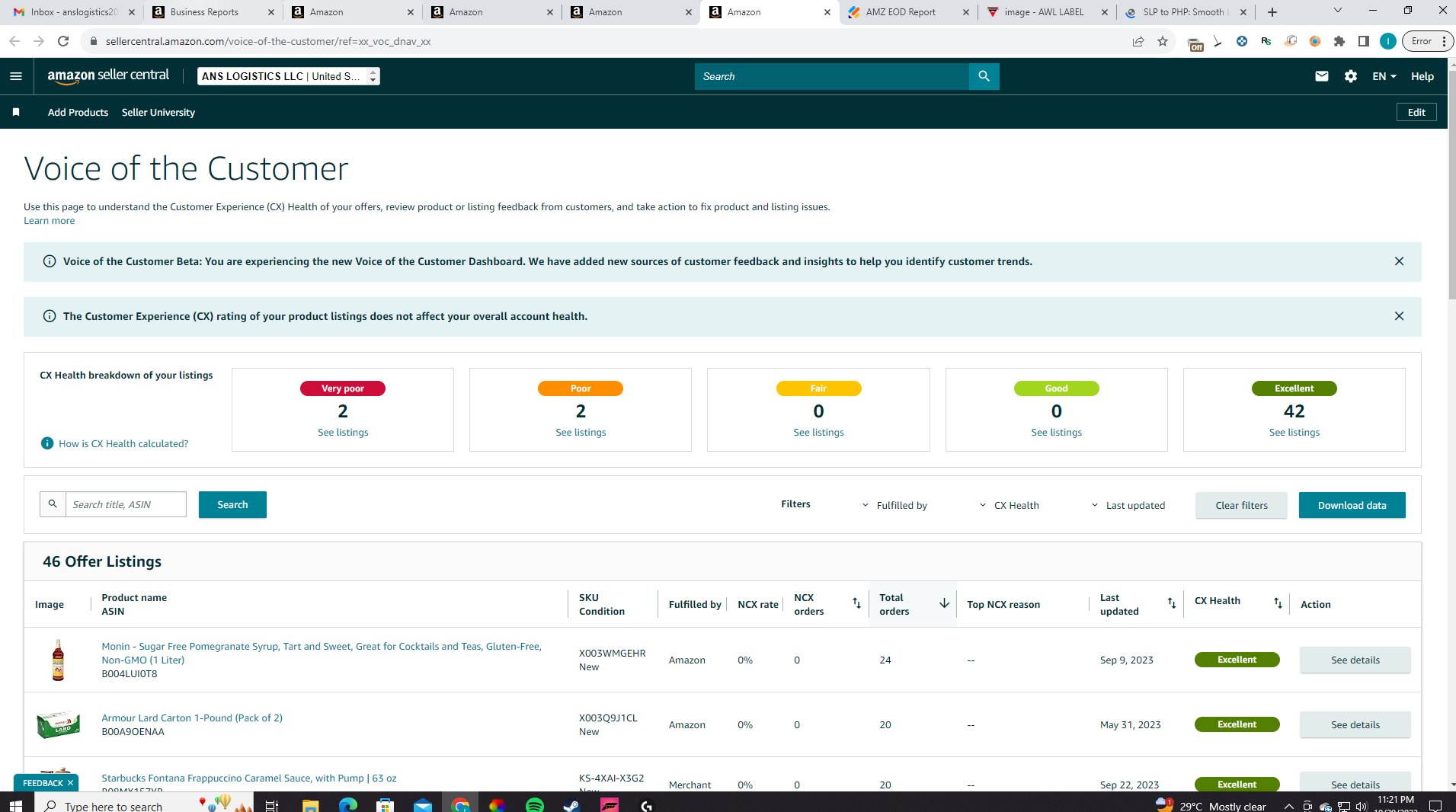
Task: Open Starbucks Fontana Frappuccino Caramel Sauce link
Action: point(249,778)
